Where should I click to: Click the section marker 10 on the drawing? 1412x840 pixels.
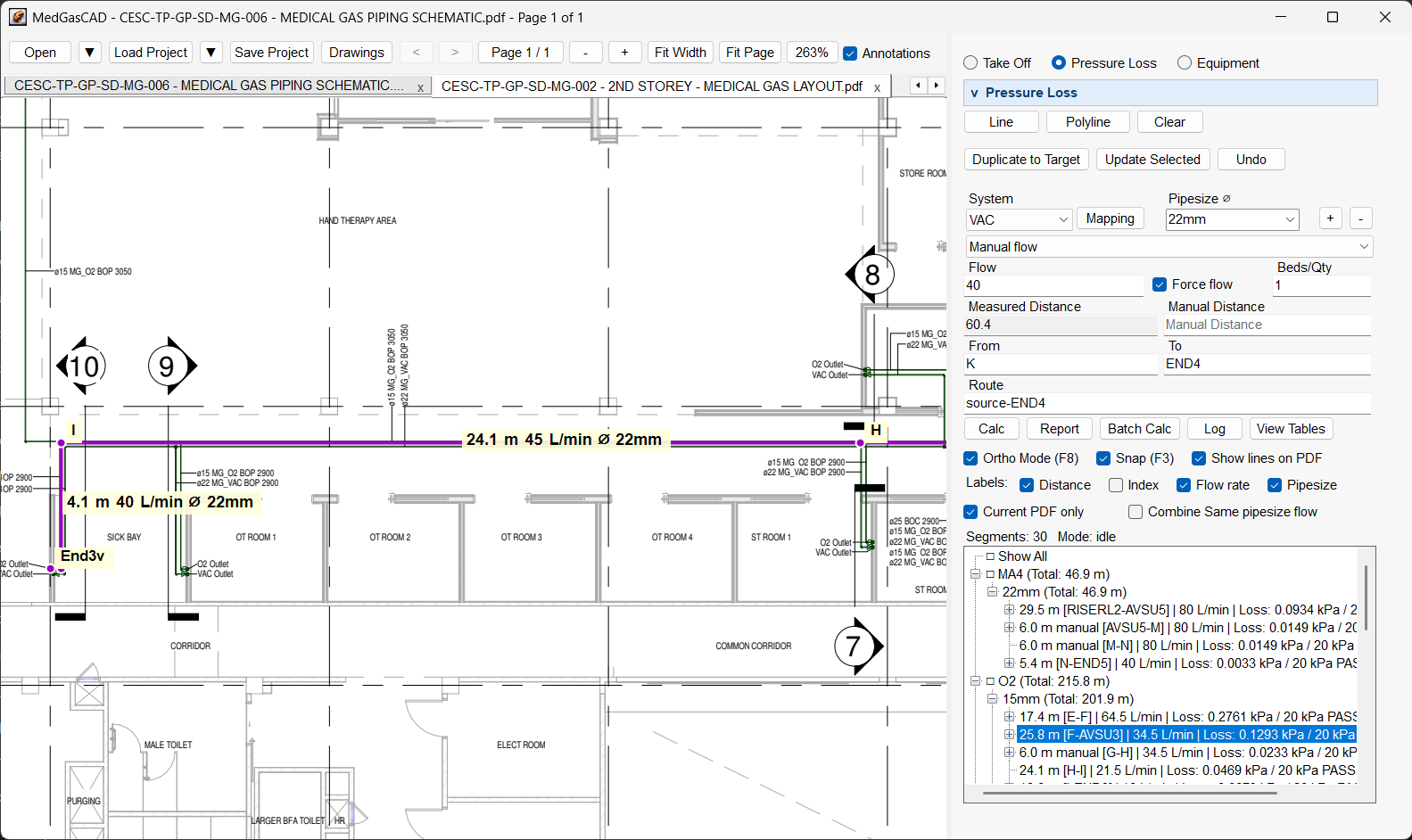[x=83, y=366]
